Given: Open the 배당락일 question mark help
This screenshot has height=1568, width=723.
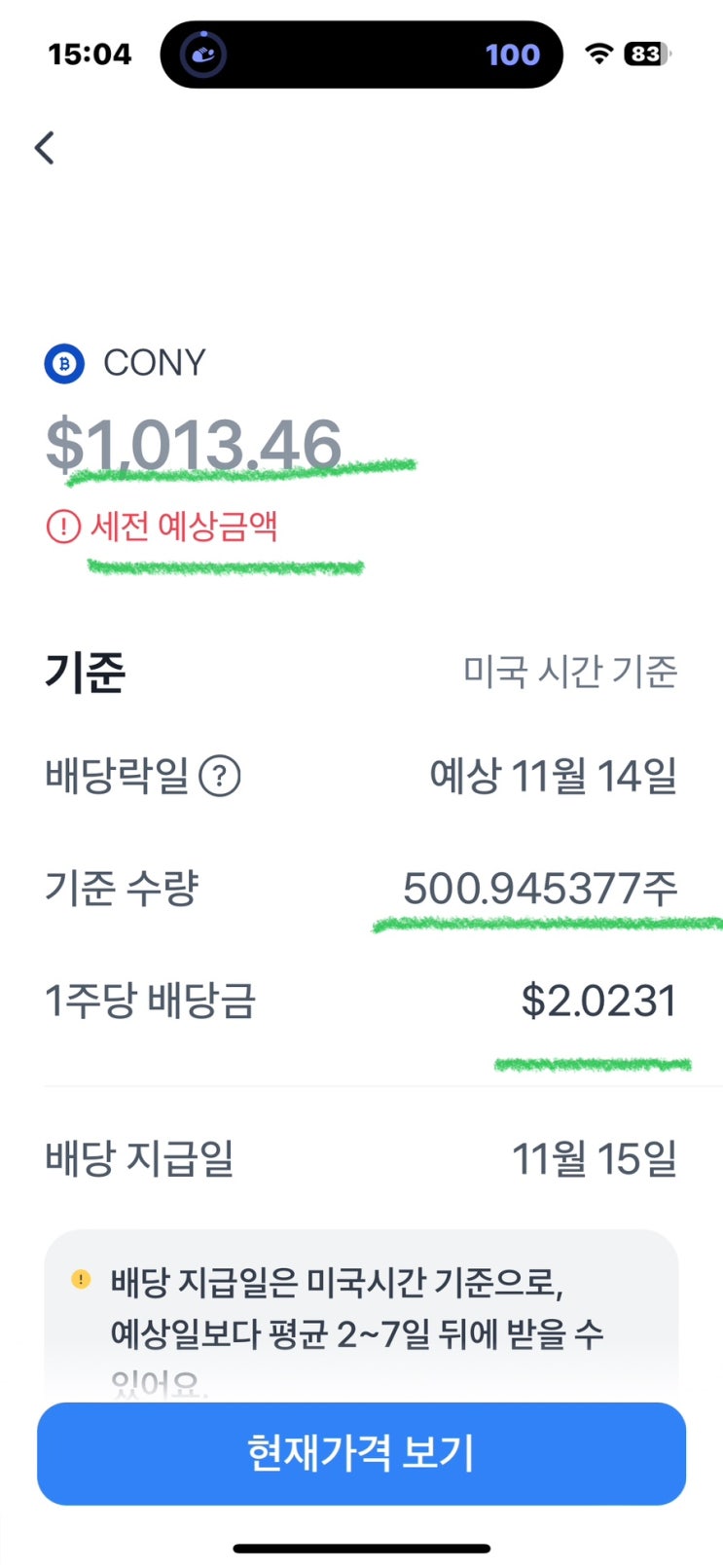Looking at the screenshot, I should point(220,777).
